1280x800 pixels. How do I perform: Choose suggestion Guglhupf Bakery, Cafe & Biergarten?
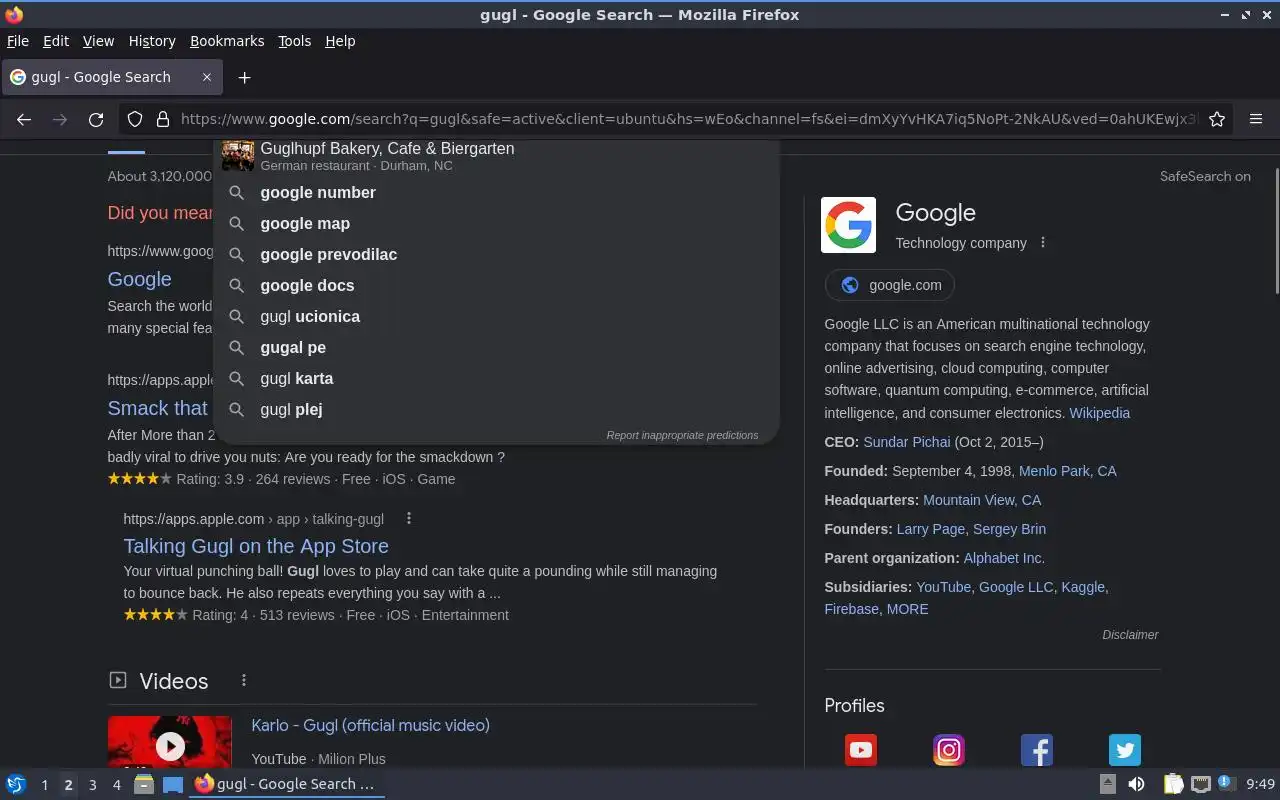[497, 156]
